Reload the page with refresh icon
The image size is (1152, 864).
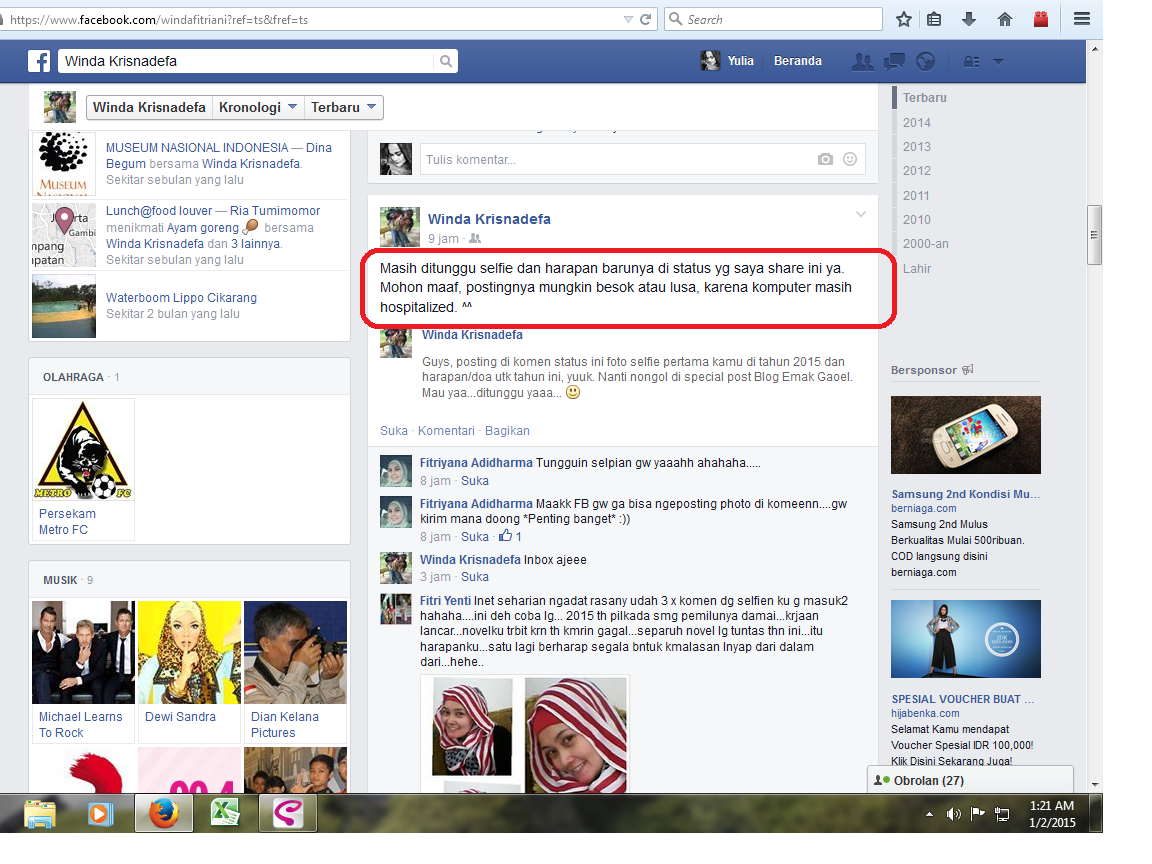645,20
